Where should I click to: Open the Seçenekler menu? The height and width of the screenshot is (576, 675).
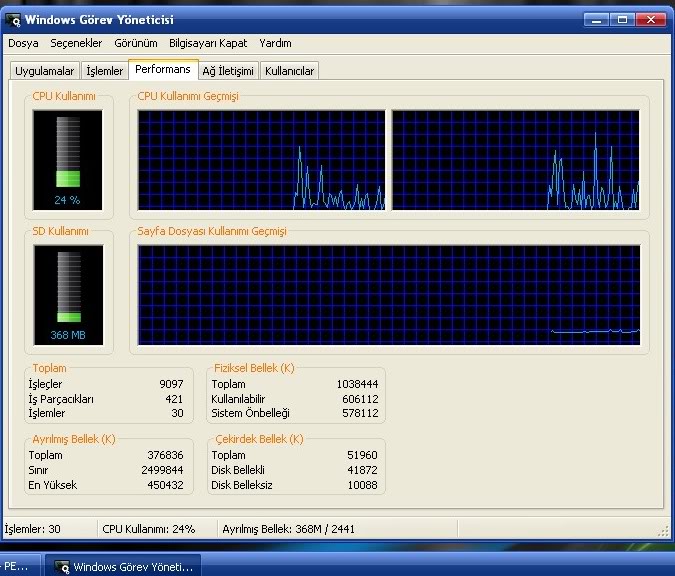(76, 43)
